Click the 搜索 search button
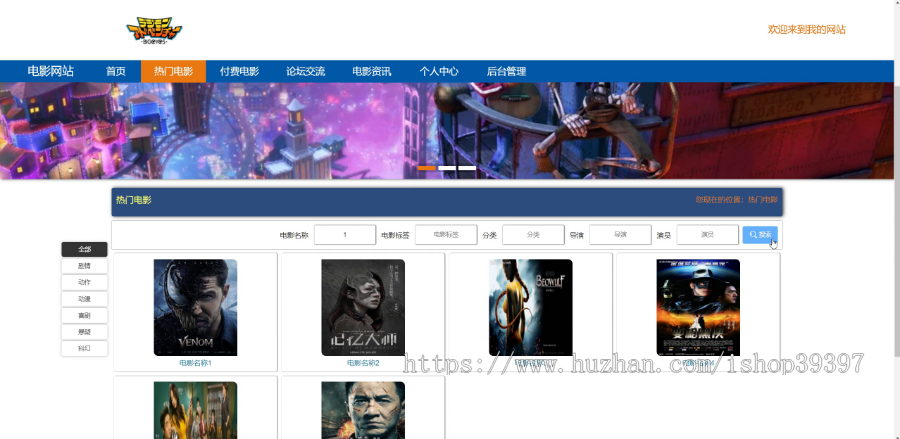 click(760, 235)
